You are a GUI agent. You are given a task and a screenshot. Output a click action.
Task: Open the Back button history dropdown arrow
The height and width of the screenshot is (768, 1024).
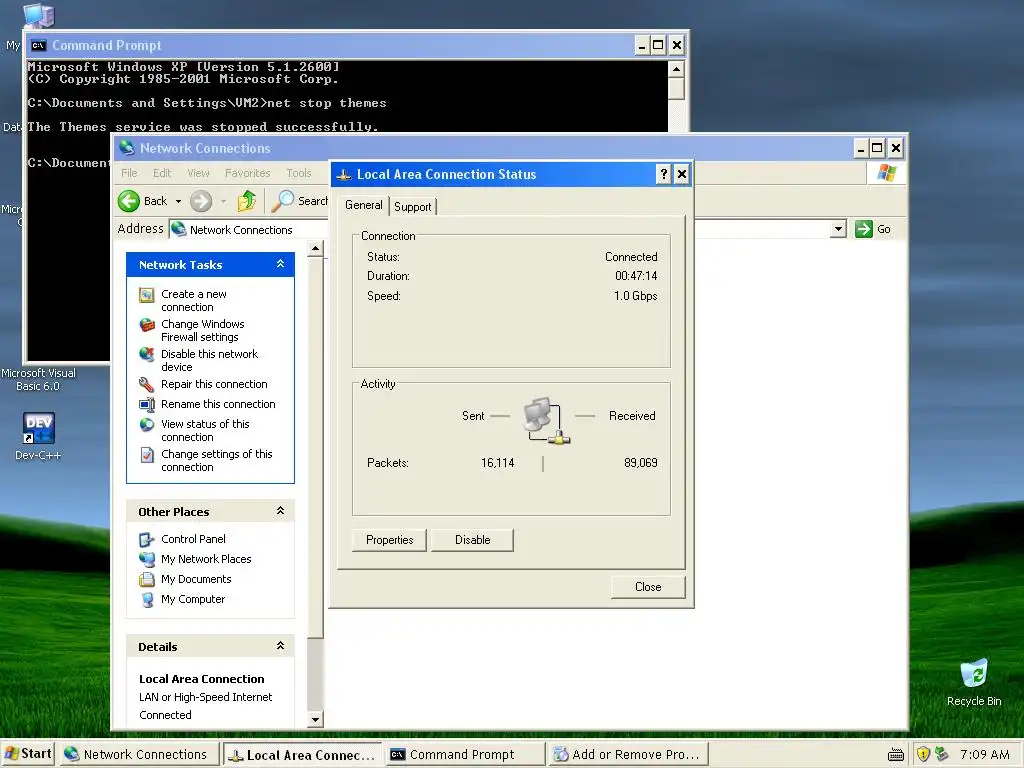[178, 202]
